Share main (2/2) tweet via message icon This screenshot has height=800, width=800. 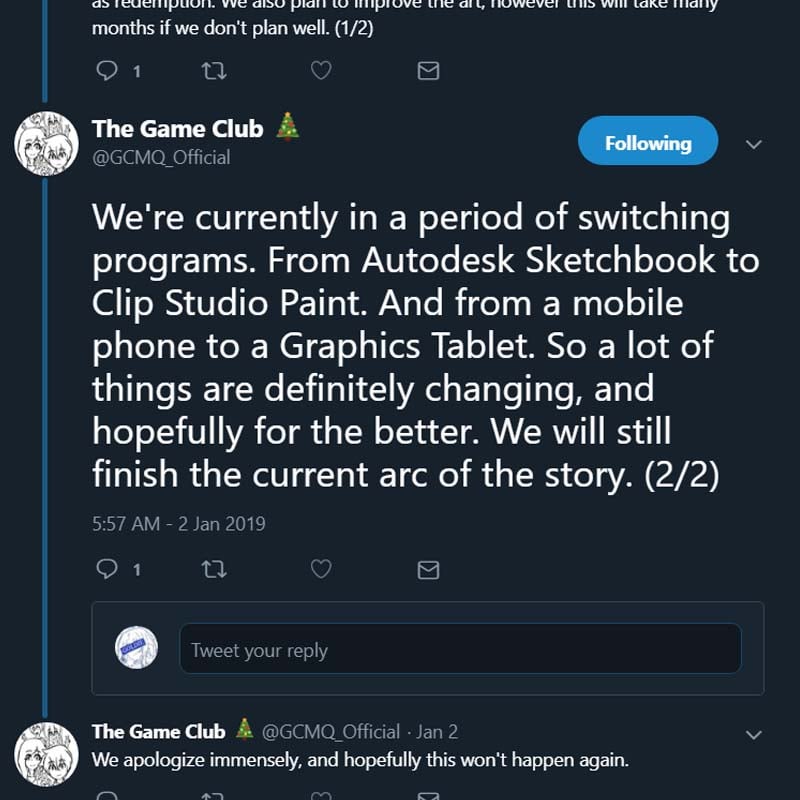click(428, 569)
